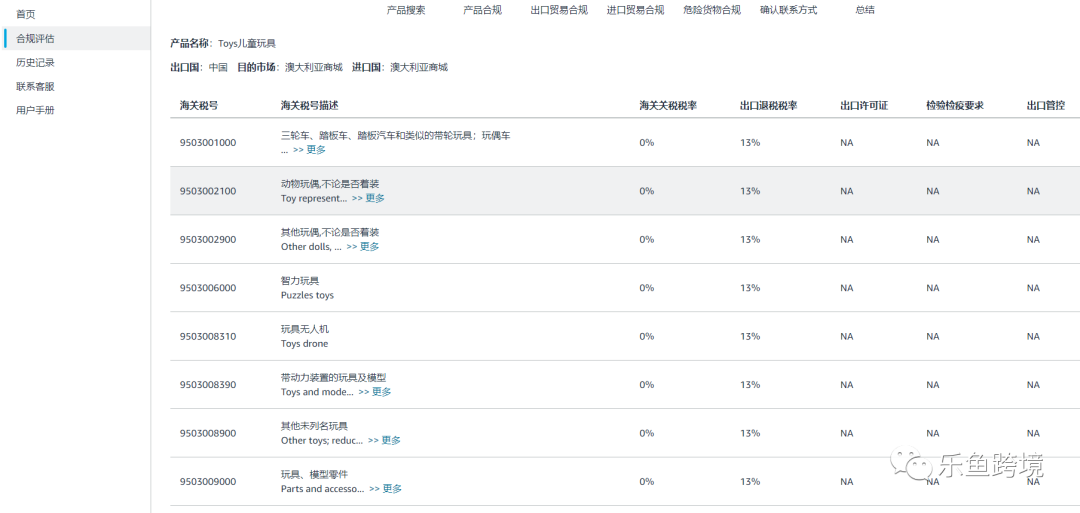1080x513 pixels.
Task: Open 历史记录 from the sidebar
Action: (36, 62)
